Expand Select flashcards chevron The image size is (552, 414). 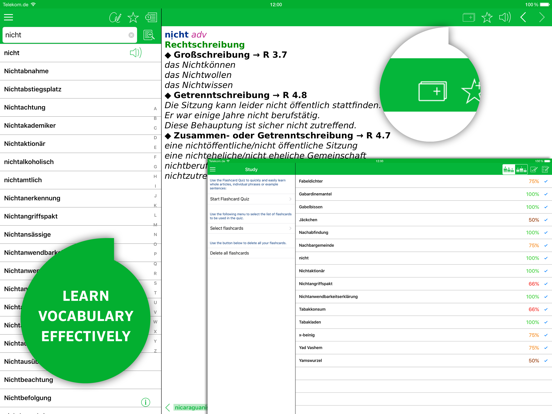pos(290,228)
